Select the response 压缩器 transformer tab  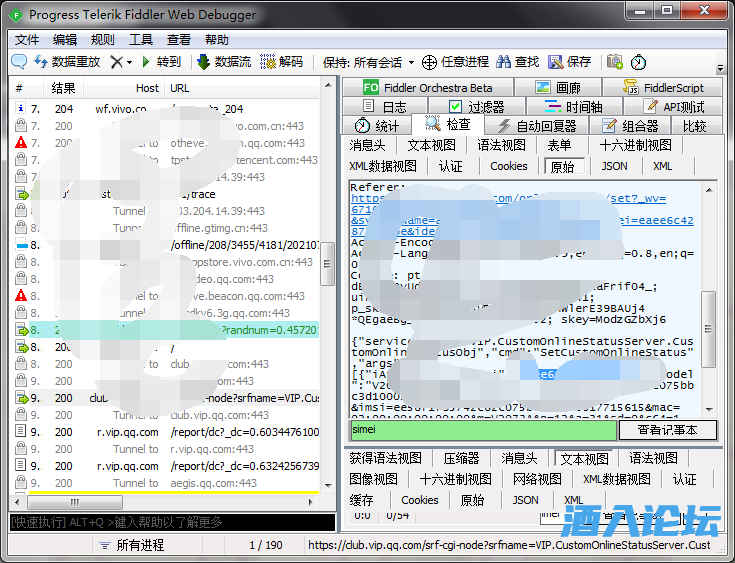(x=461, y=458)
